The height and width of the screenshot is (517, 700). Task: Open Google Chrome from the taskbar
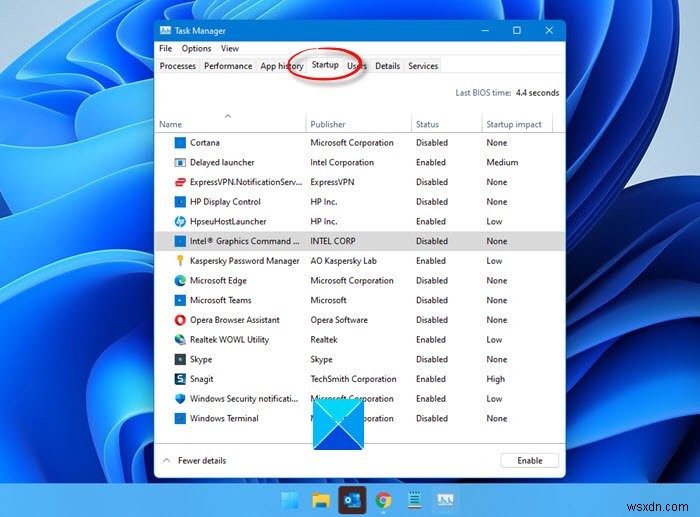(x=383, y=500)
